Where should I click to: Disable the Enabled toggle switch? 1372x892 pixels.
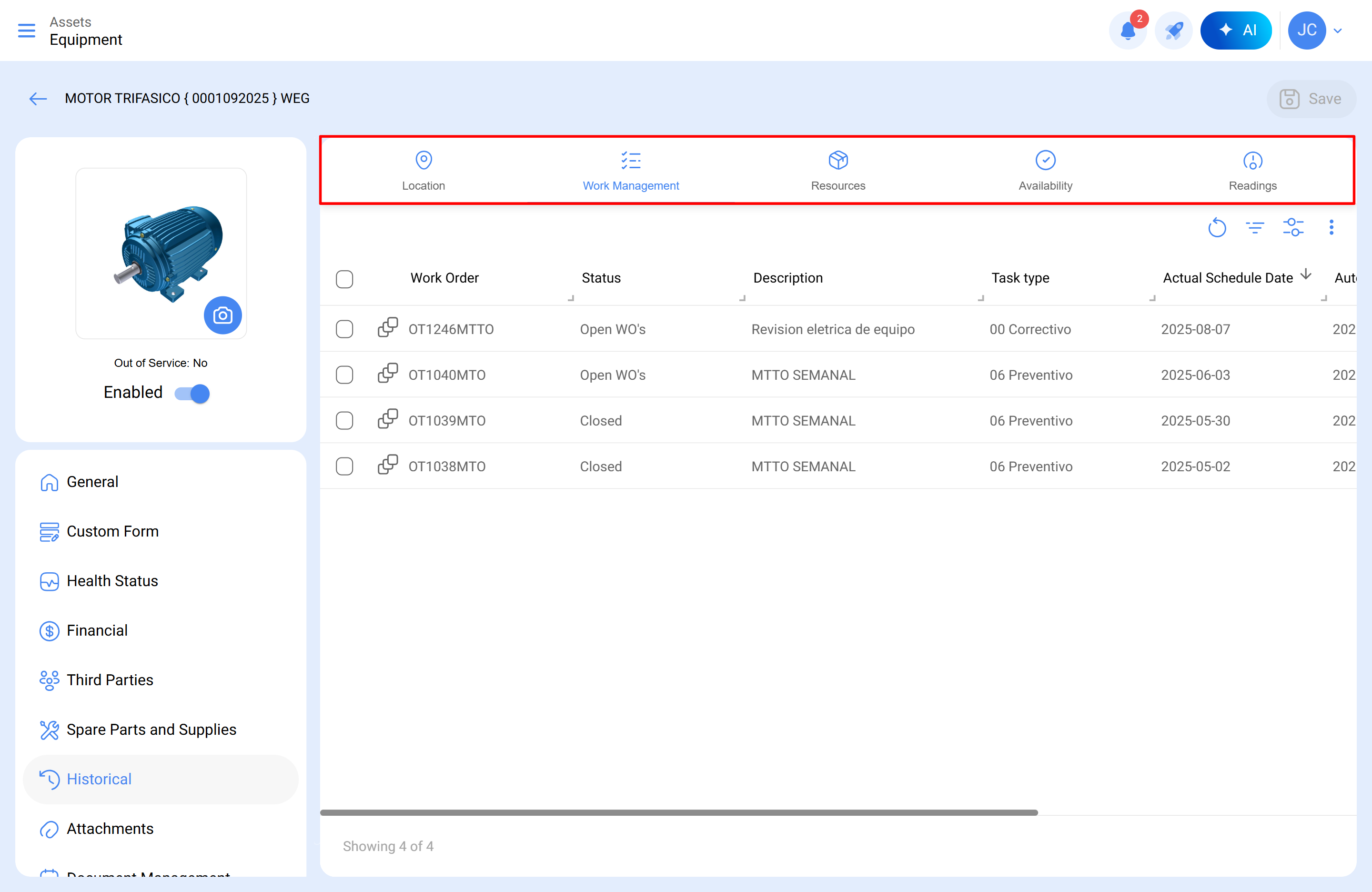(x=192, y=393)
